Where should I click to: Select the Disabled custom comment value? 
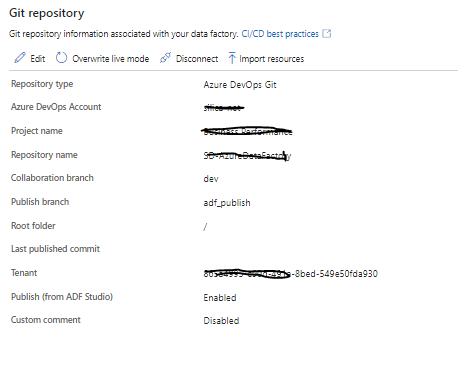[x=221, y=321]
